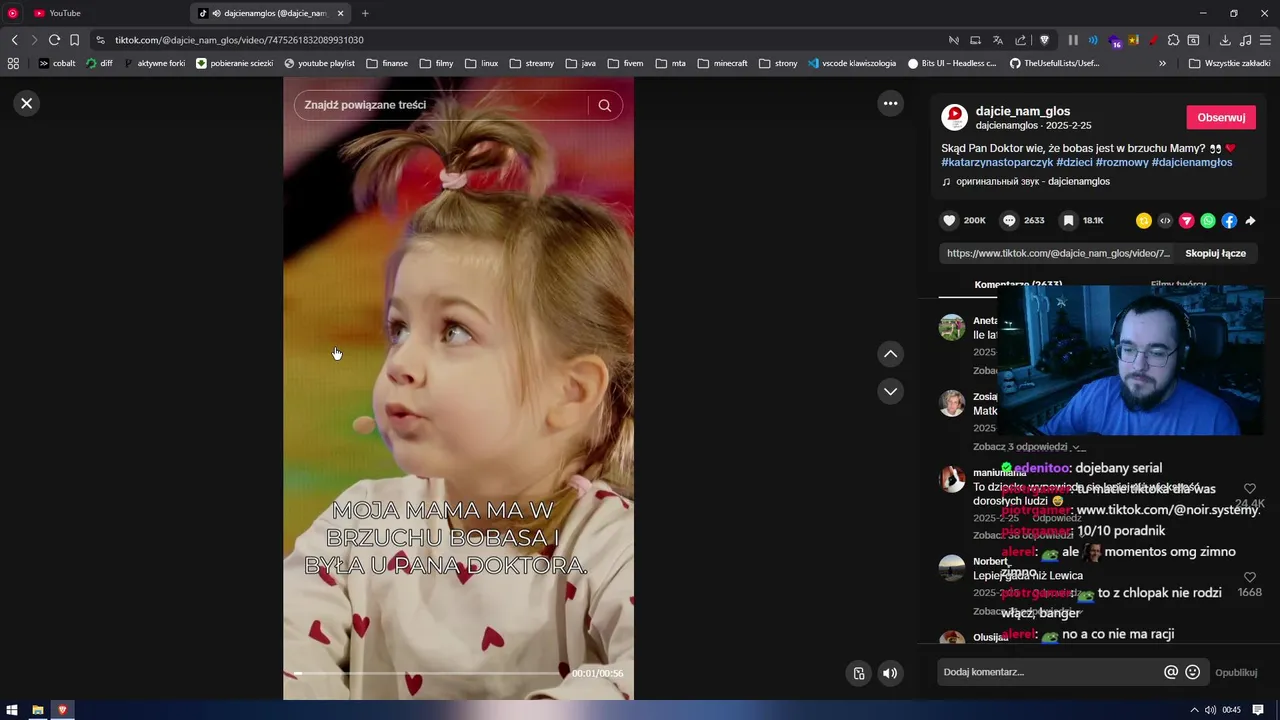Open the taskbar notification center icon
The image size is (1280, 720).
click(1258, 710)
